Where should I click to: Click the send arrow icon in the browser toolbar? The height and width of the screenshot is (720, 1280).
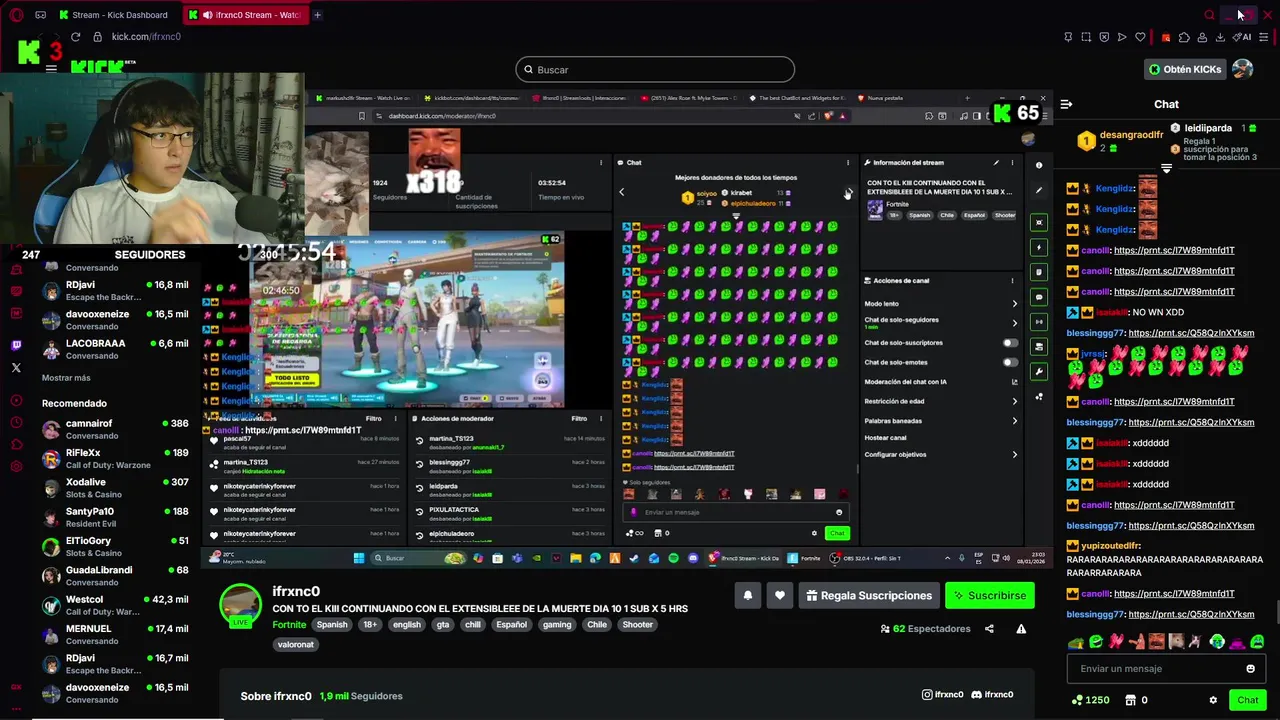click(x=1122, y=37)
